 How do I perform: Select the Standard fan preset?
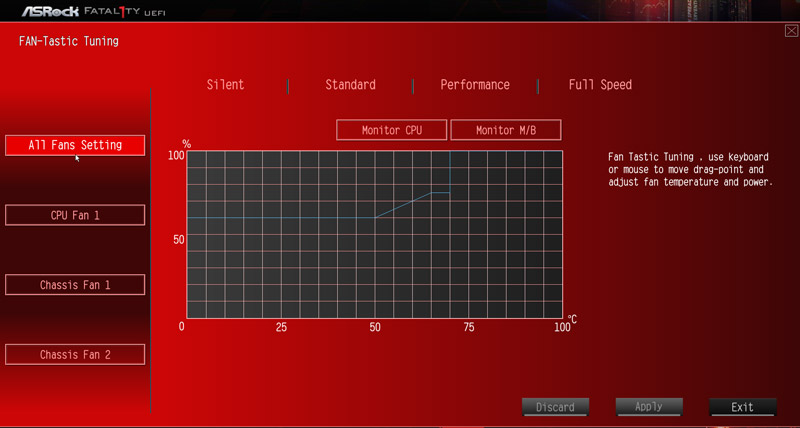pyautogui.click(x=351, y=85)
